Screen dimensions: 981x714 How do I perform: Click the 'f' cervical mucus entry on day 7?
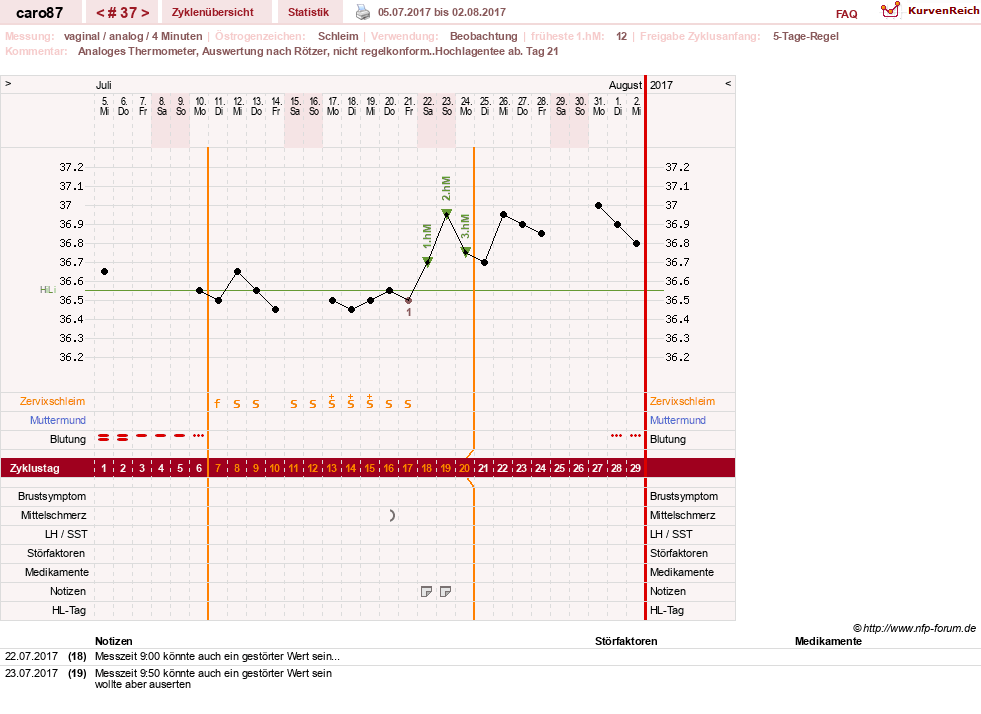[x=218, y=404]
